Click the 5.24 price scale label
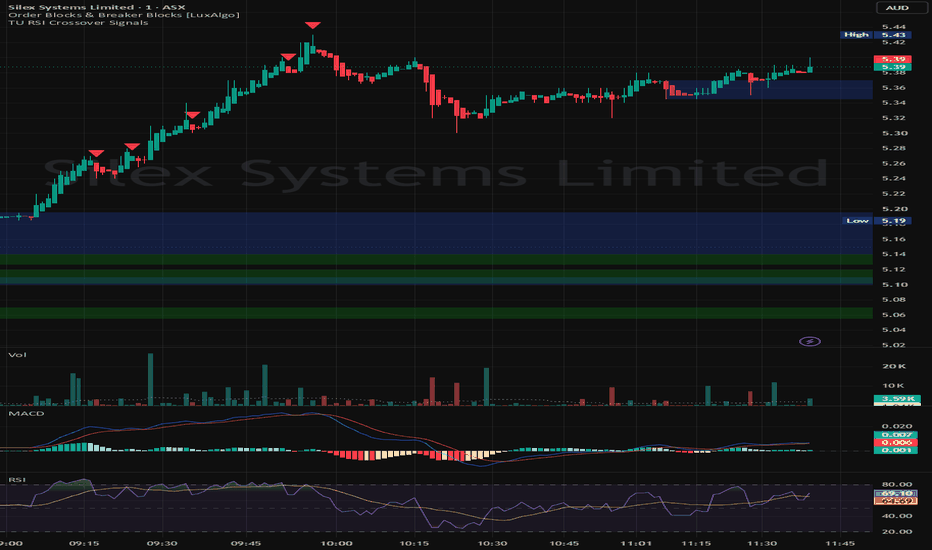Screen dimensions: 932x550 (894, 178)
